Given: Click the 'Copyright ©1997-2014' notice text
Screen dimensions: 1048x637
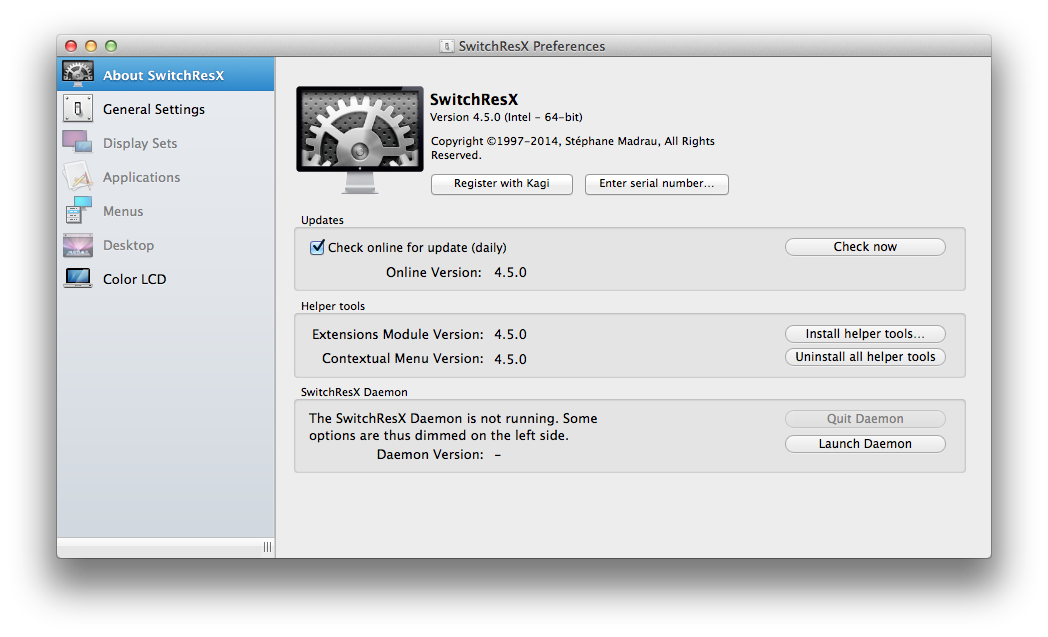Looking at the screenshot, I should 573,148.
